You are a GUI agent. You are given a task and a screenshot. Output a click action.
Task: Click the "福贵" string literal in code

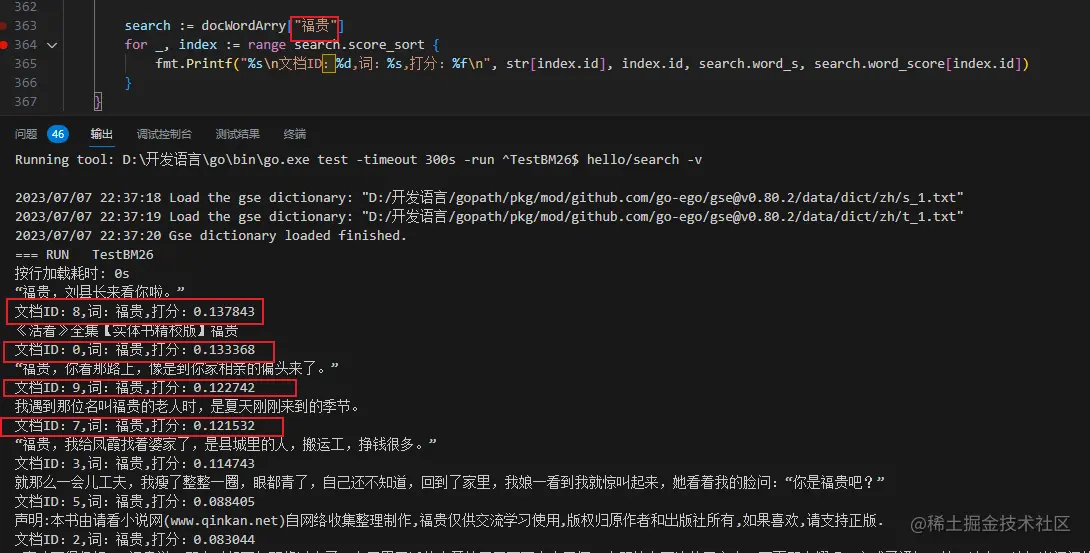tap(315, 26)
